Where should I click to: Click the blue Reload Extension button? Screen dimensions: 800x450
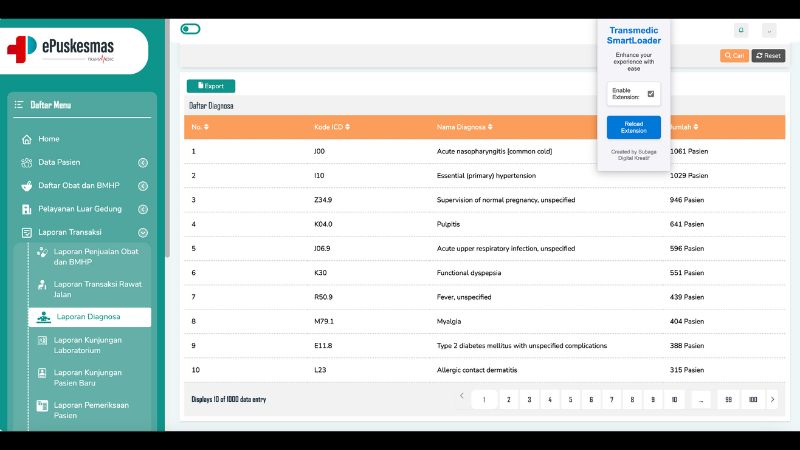(x=634, y=127)
